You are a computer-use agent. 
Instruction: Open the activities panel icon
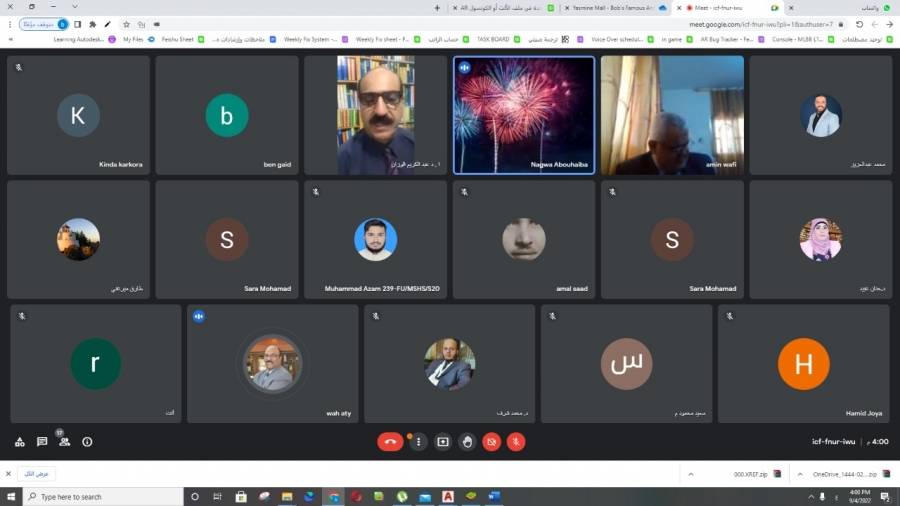[x=19, y=441]
